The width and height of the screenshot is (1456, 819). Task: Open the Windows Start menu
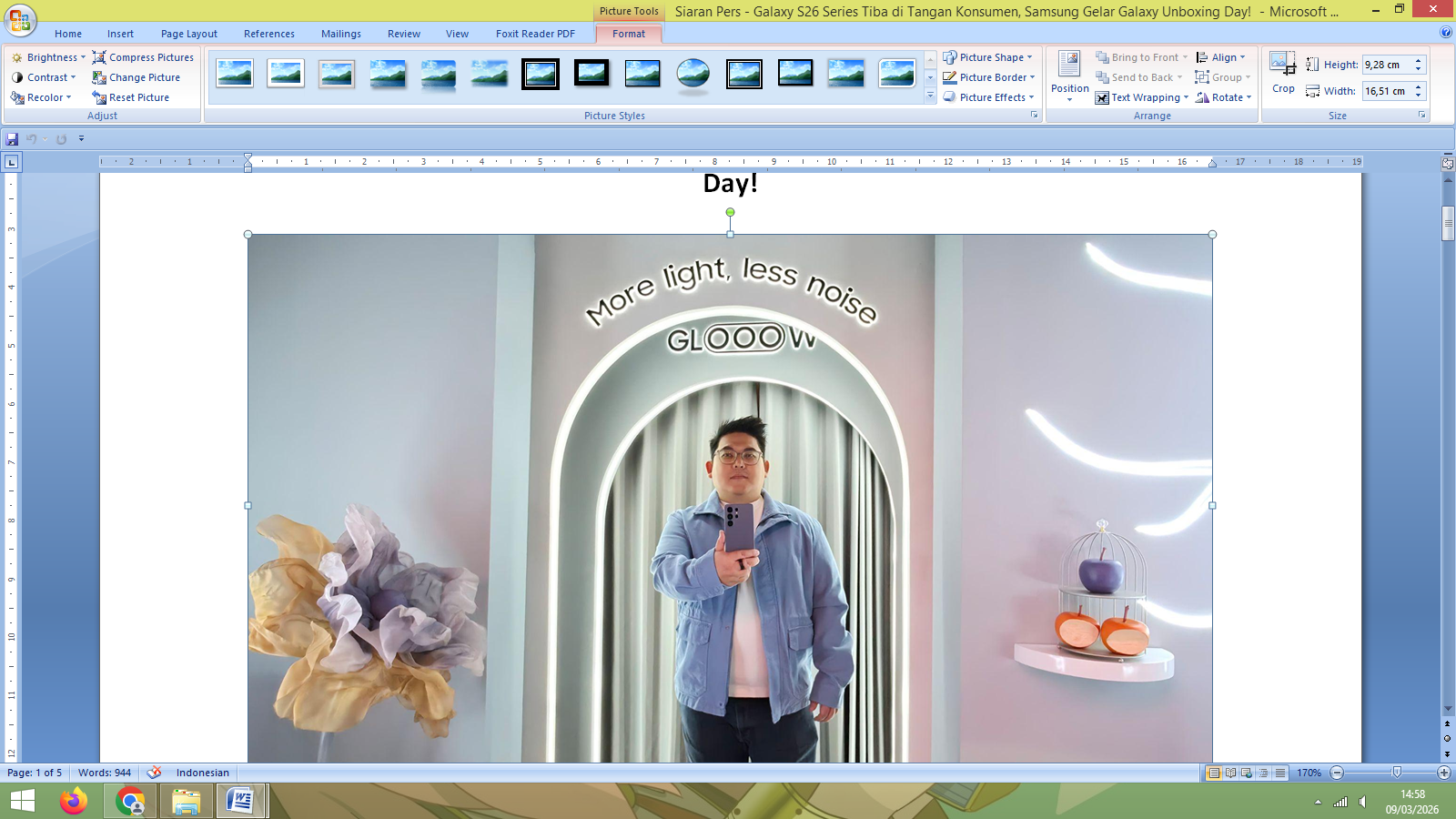pyautogui.click(x=22, y=802)
